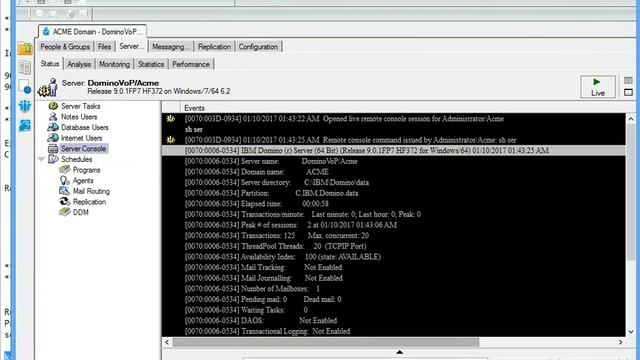
Task: Click the Internet Users icon
Action: [x=53, y=138]
